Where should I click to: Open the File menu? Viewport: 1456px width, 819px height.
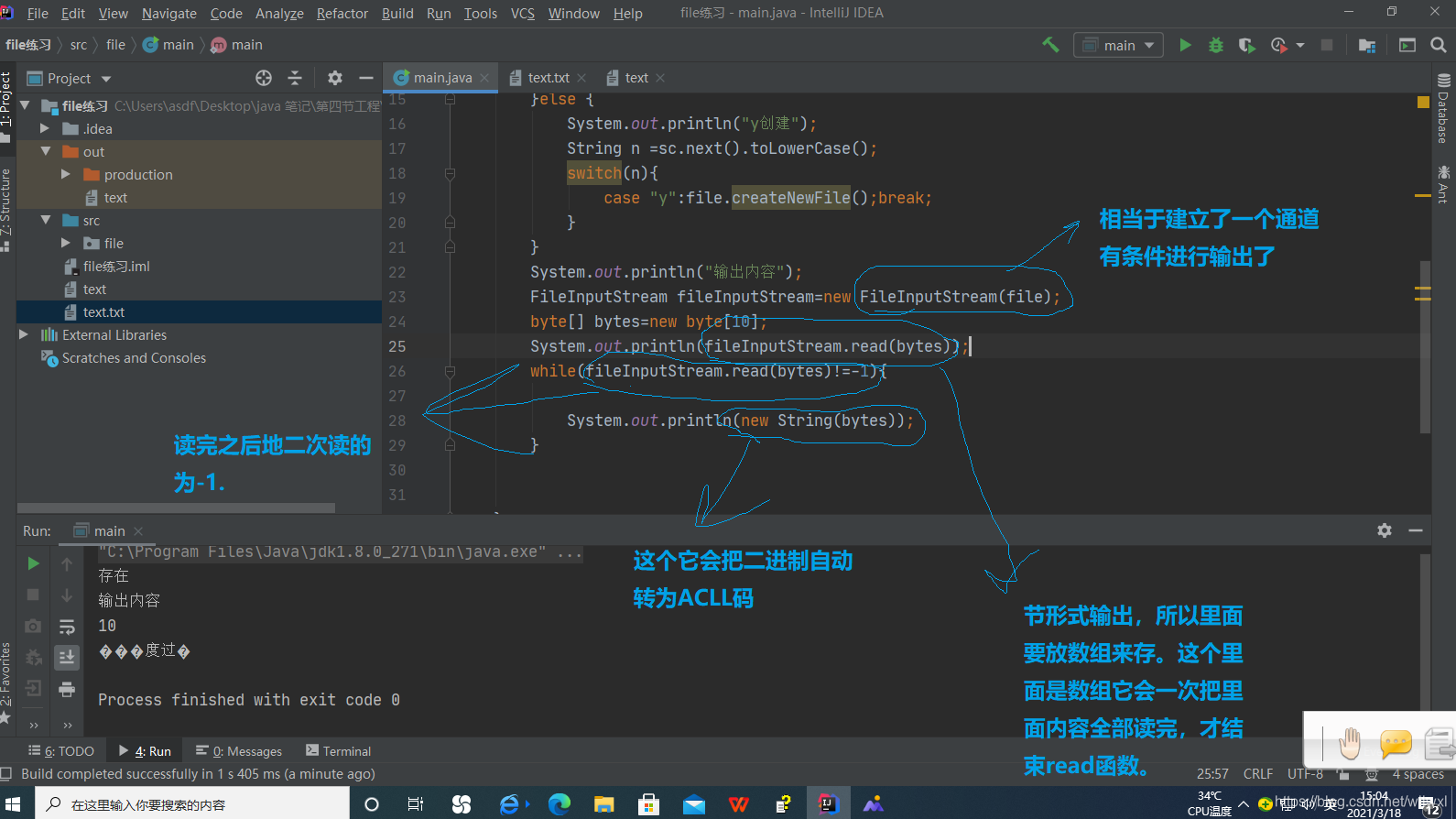pyautogui.click(x=38, y=13)
